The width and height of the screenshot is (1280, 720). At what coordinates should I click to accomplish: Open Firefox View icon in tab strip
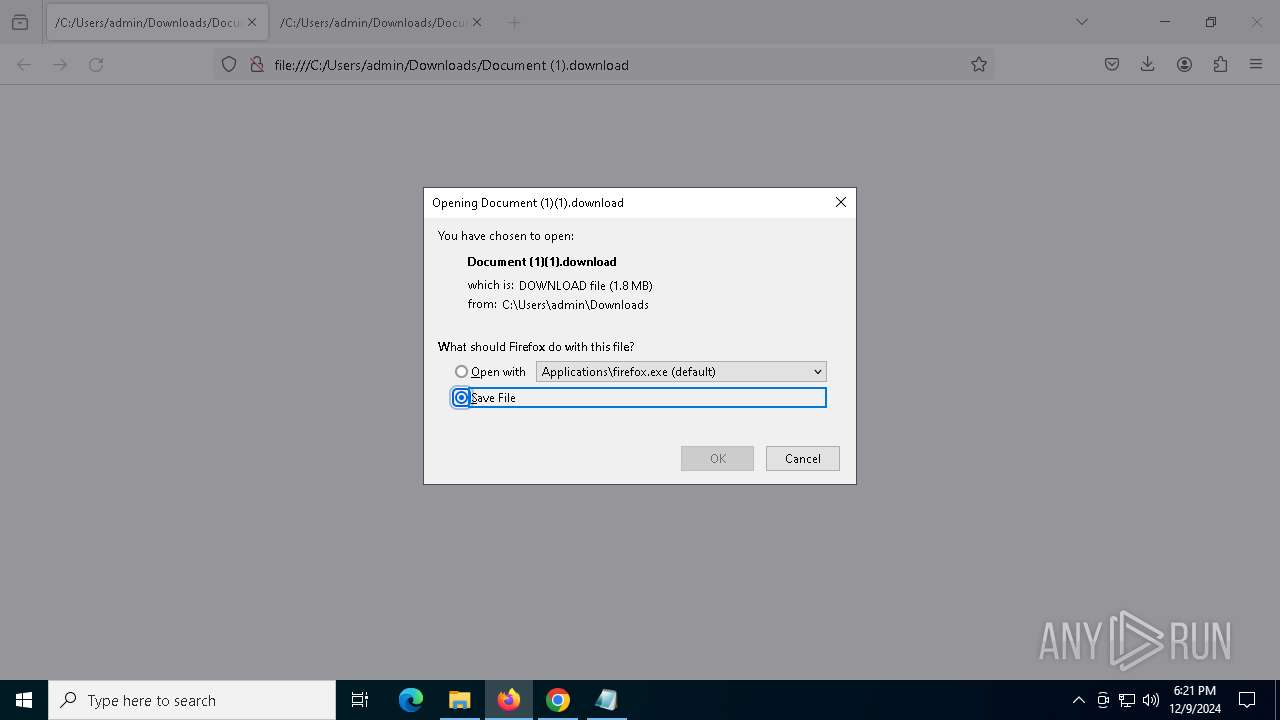[20, 22]
